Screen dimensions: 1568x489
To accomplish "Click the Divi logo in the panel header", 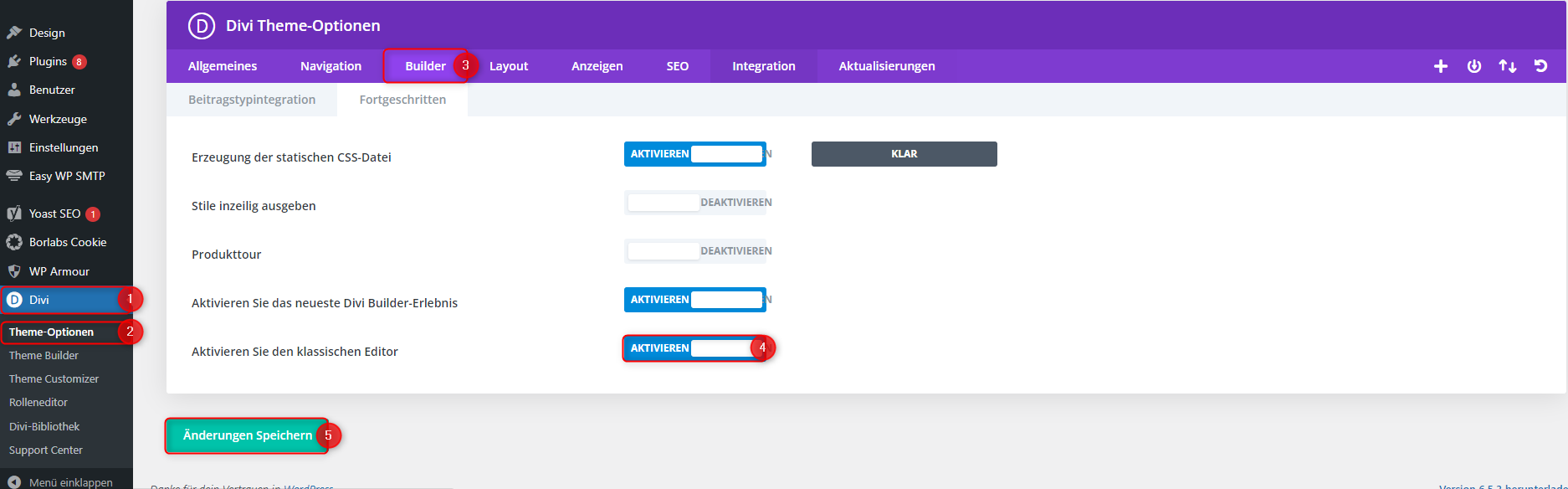I will [201, 26].
